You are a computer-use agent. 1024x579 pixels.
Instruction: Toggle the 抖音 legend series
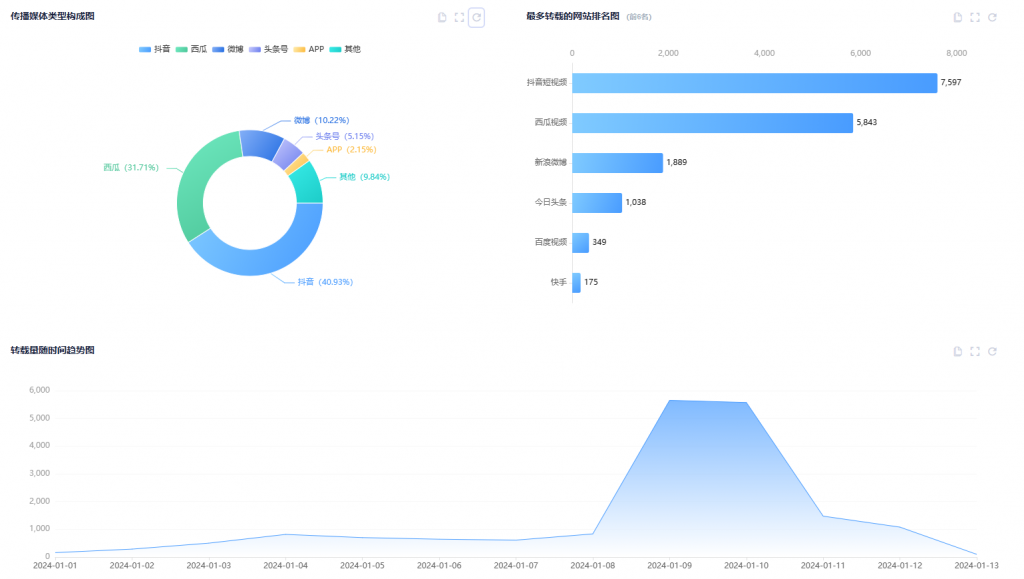pyautogui.click(x=155, y=49)
